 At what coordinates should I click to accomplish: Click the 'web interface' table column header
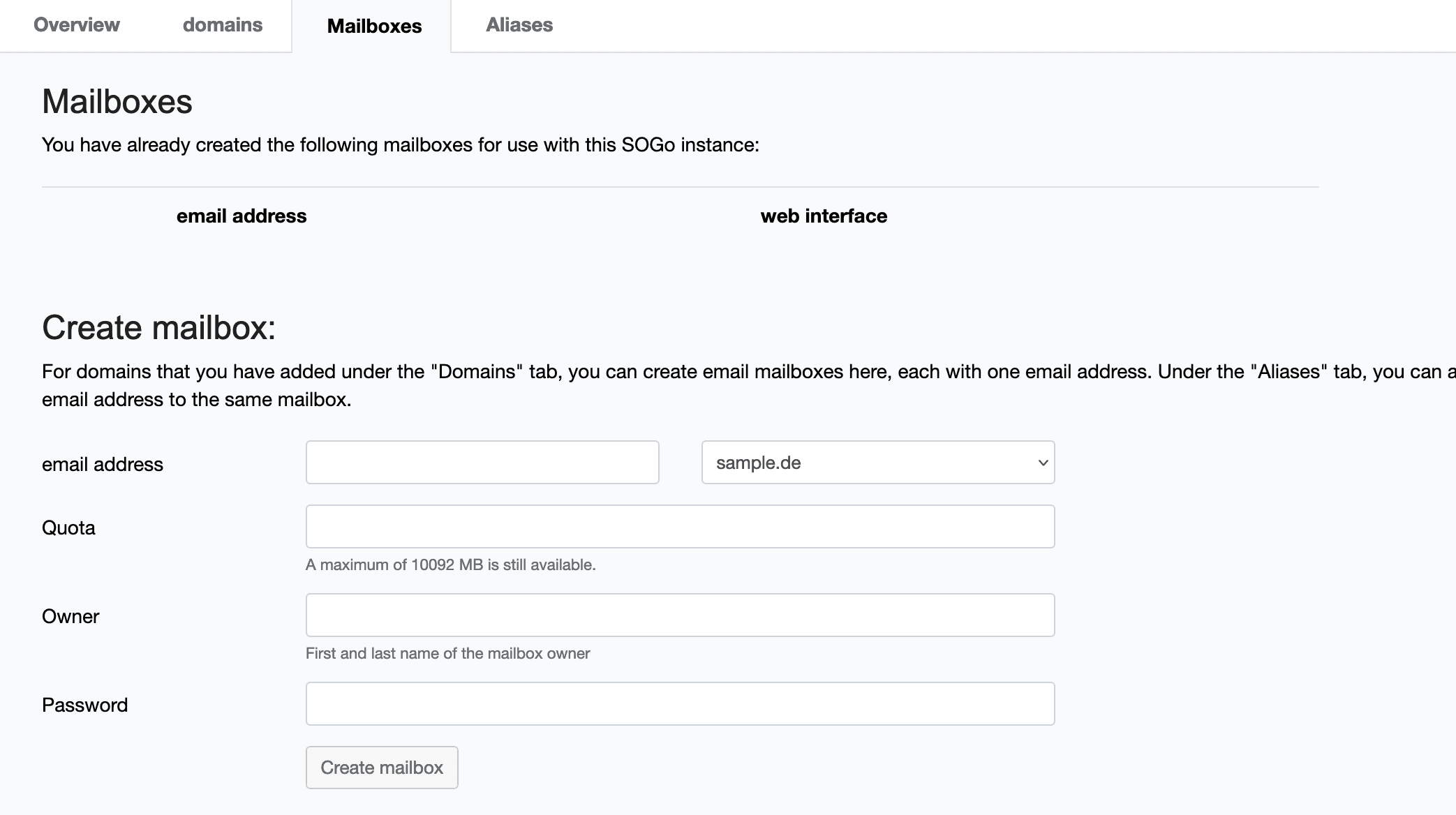(823, 216)
